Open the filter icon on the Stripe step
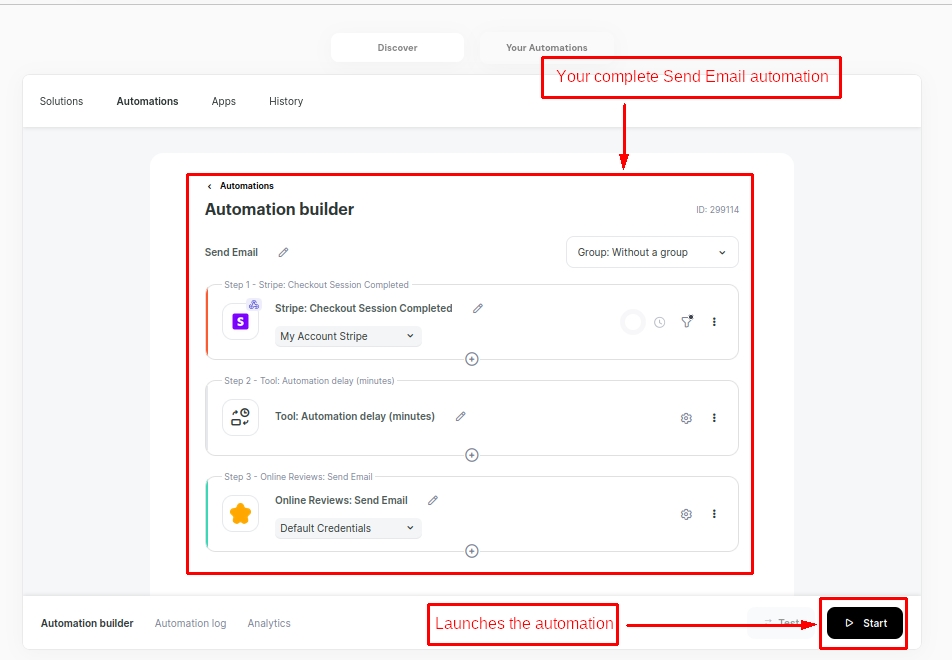The height and width of the screenshot is (660, 952). 687,322
